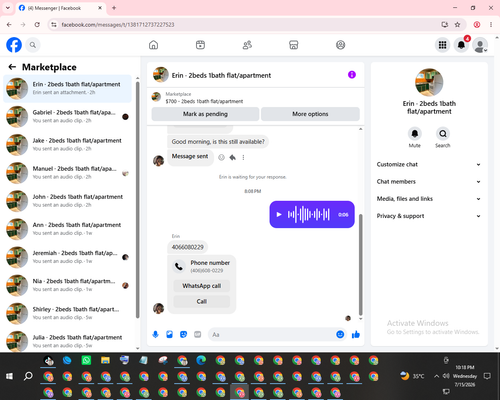Open WhatsApp from the taskbar
Viewport: 500px width, 400px height.
click(x=86, y=360)
